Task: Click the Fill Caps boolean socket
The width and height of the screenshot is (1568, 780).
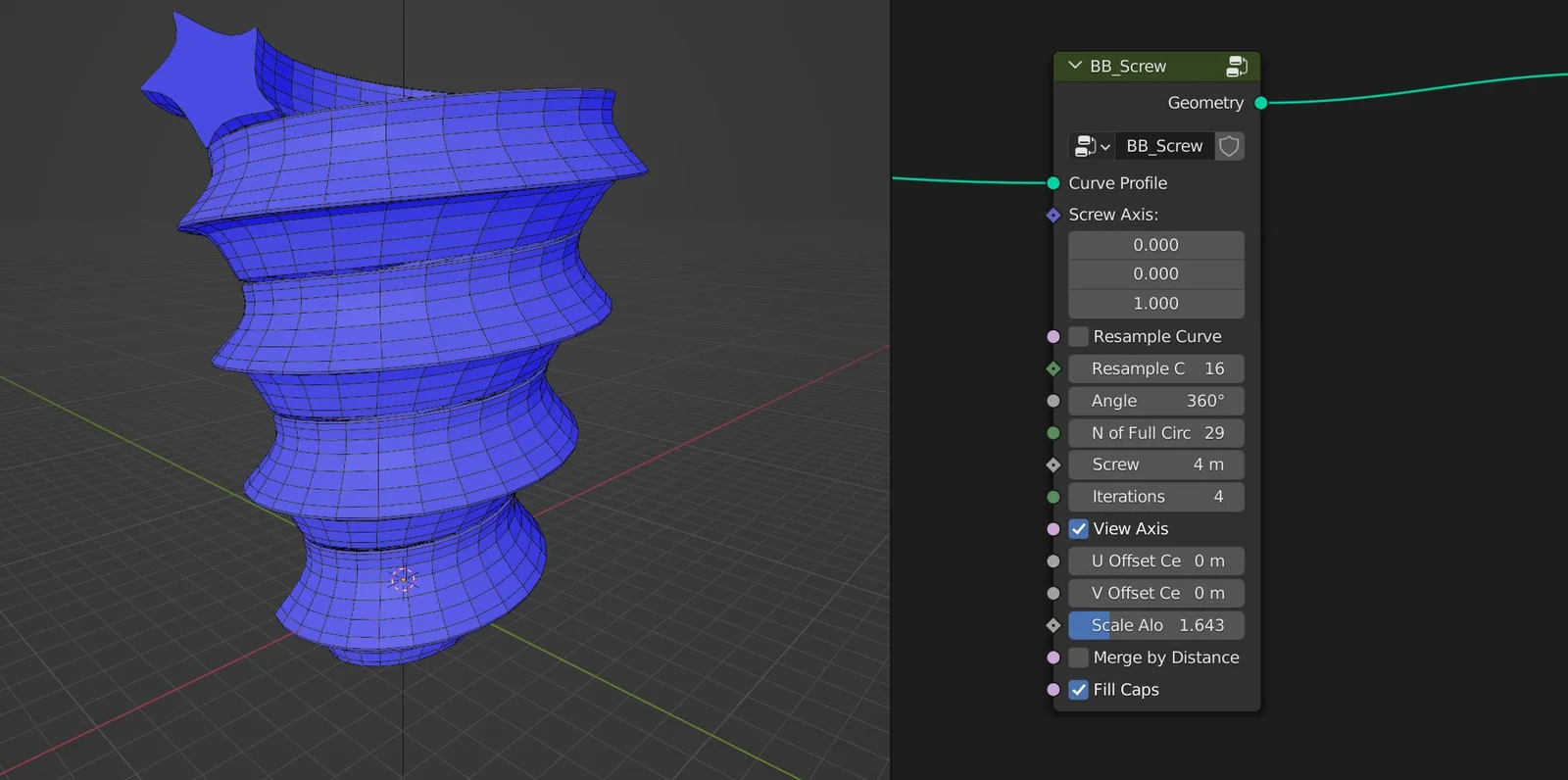Action: tap(1053, 690)
